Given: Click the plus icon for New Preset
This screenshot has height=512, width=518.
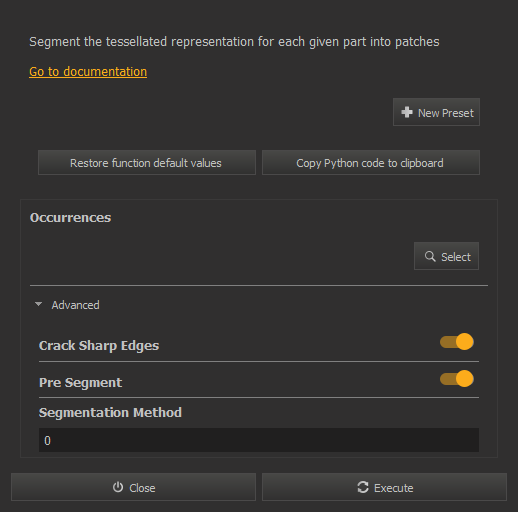Looking at the screenshot, I should 407,112.
